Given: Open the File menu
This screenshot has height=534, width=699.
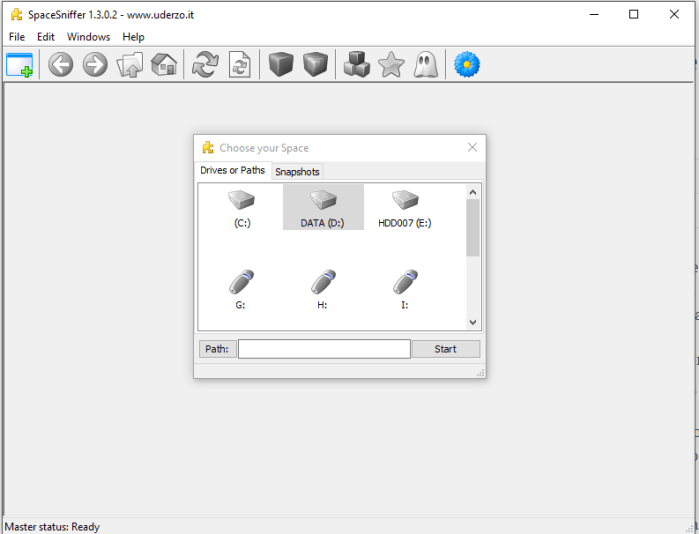Looking at the screenshot, I should pos(17,37).
